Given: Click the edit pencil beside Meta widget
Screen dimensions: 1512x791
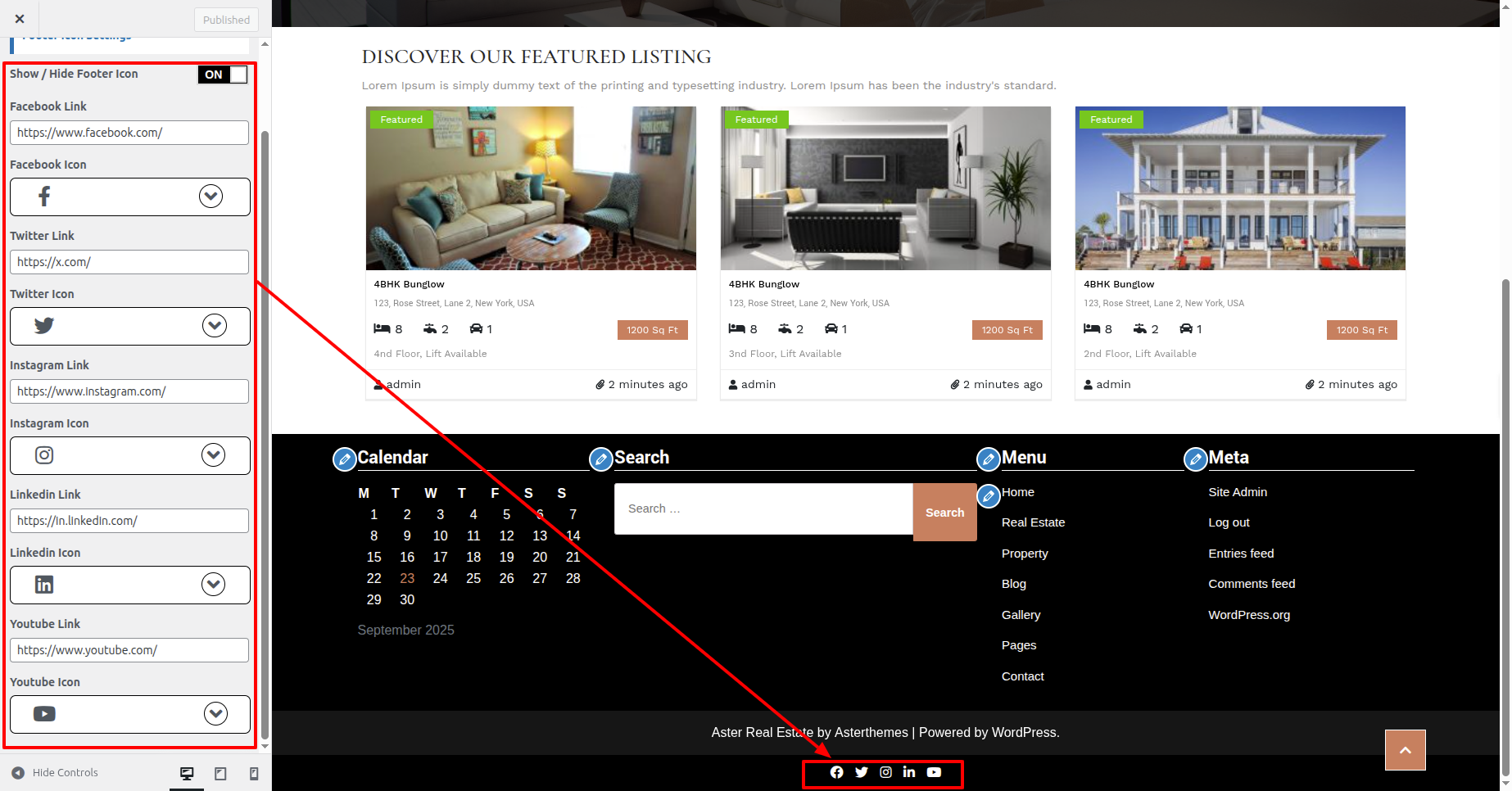Looking at the screenshot, I should pos(1195,459).
